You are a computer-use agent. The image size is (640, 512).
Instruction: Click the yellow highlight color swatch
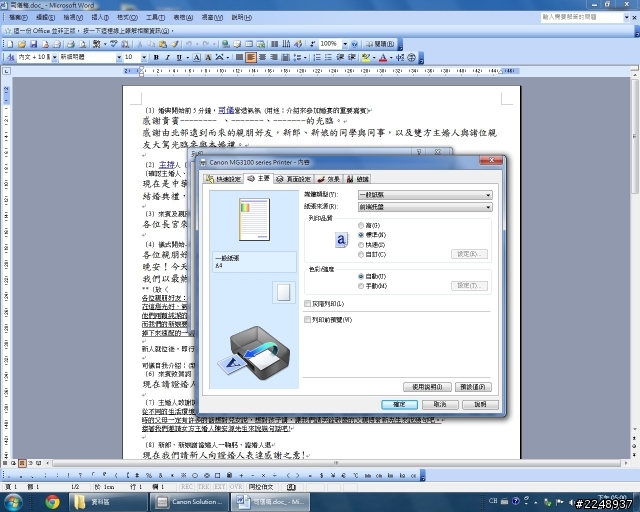pyautogui.click(x=365, y=58)
